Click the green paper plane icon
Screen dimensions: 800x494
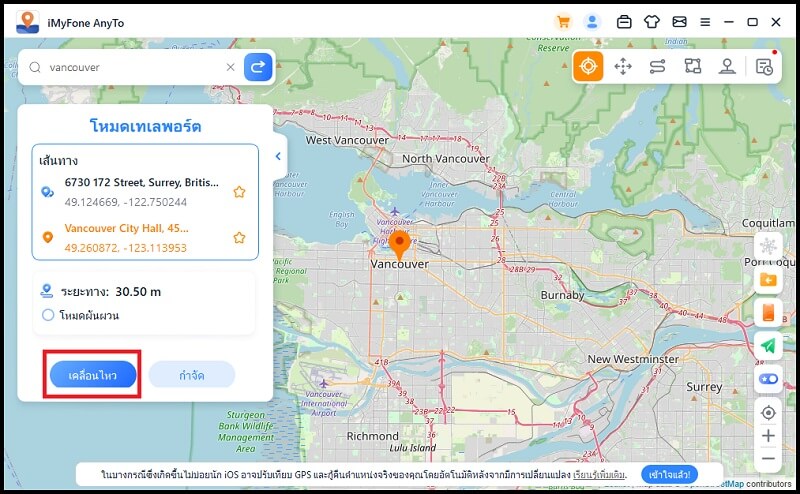point(768,345)
